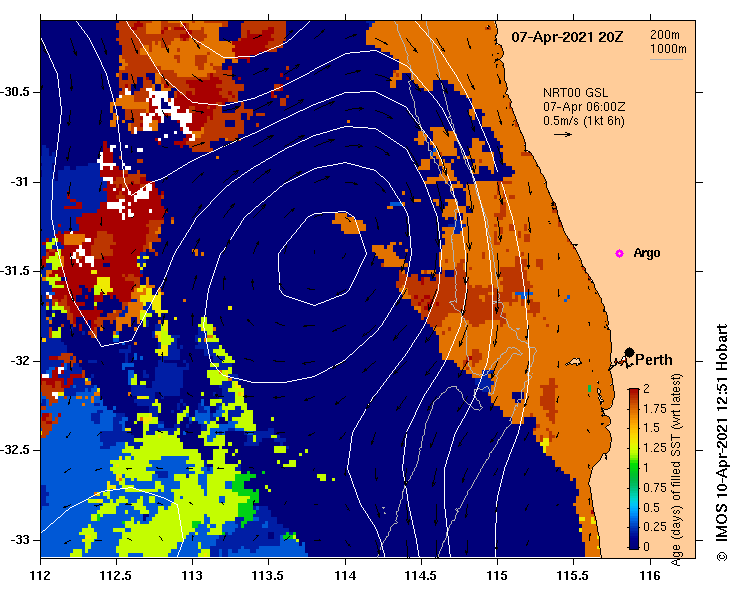Click the 113 longitude axis label
The image size is (739, 592).
click(192, 576)
